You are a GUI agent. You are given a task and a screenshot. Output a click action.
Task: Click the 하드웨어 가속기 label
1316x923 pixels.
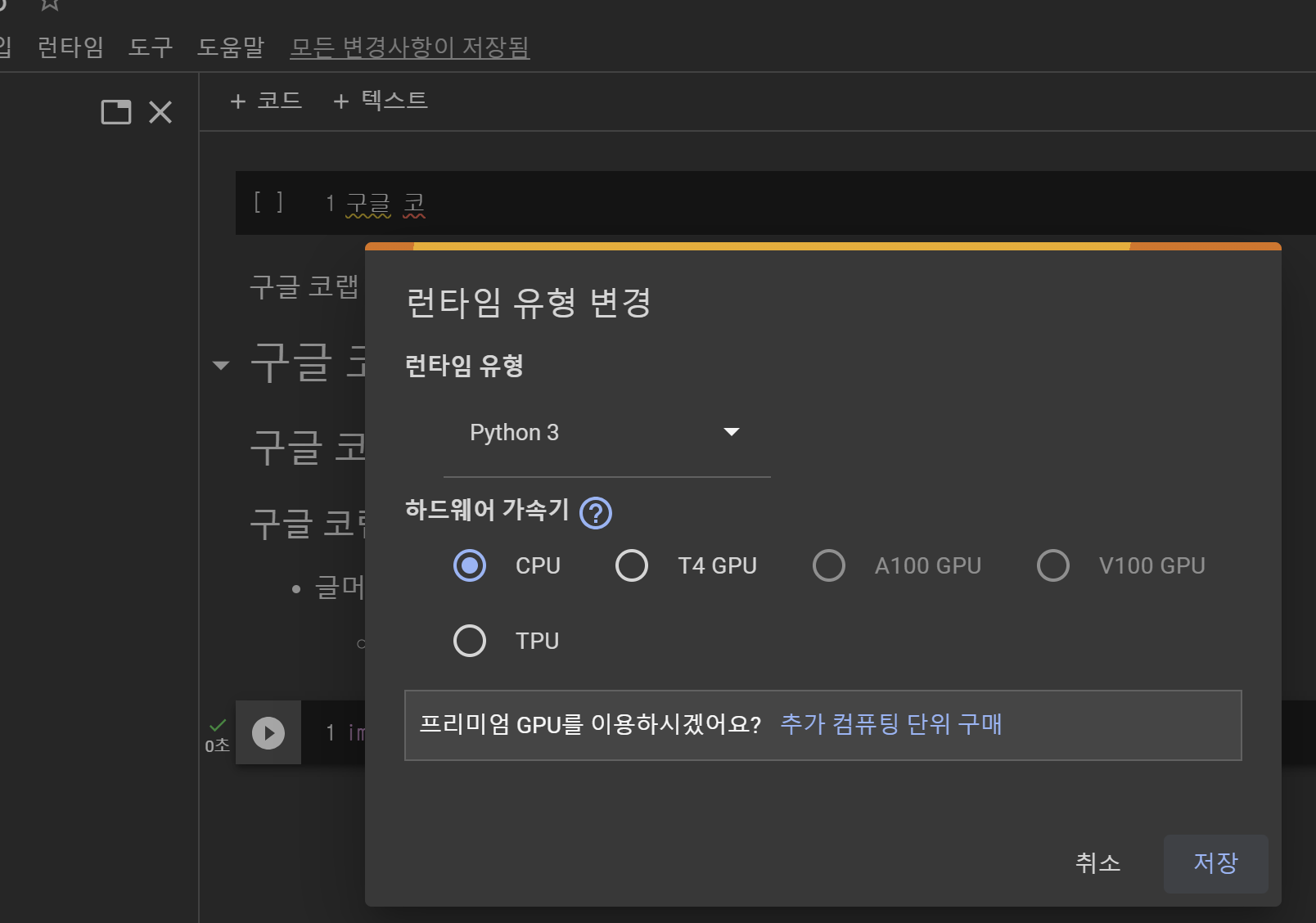(x=487, y=510)
